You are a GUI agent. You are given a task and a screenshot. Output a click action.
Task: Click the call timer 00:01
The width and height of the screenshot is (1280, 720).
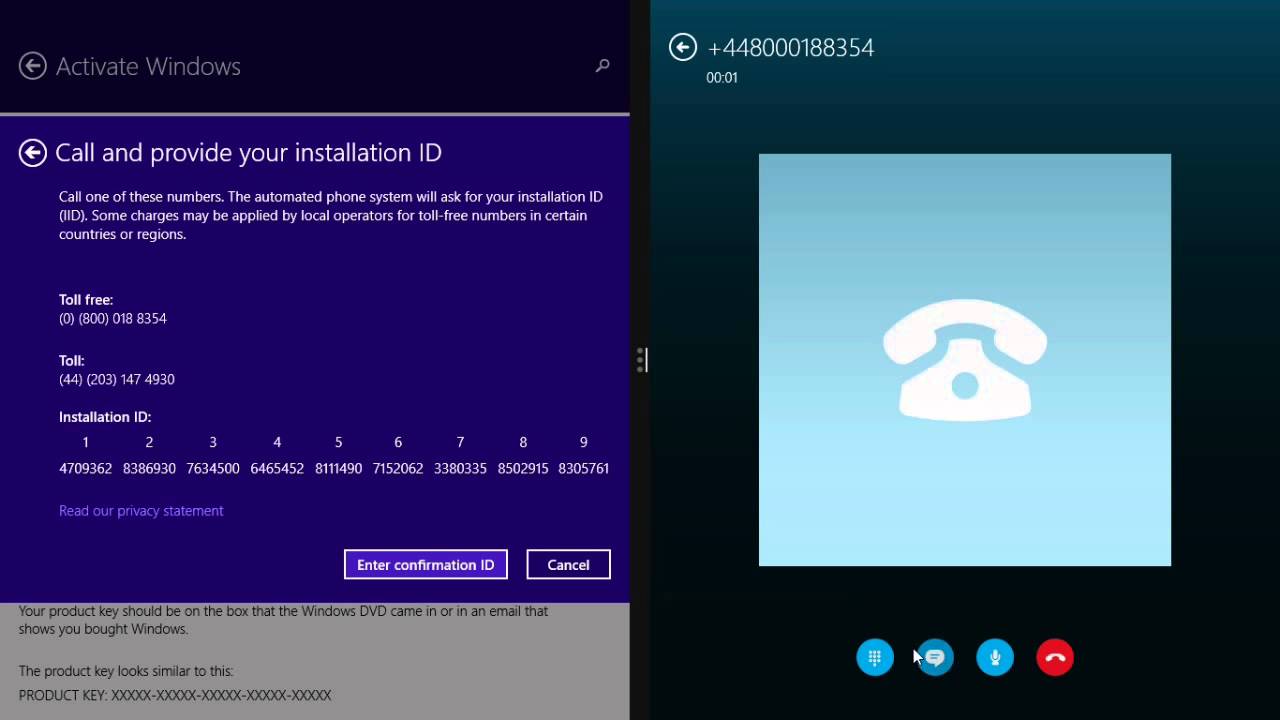[x=722, y=77]
